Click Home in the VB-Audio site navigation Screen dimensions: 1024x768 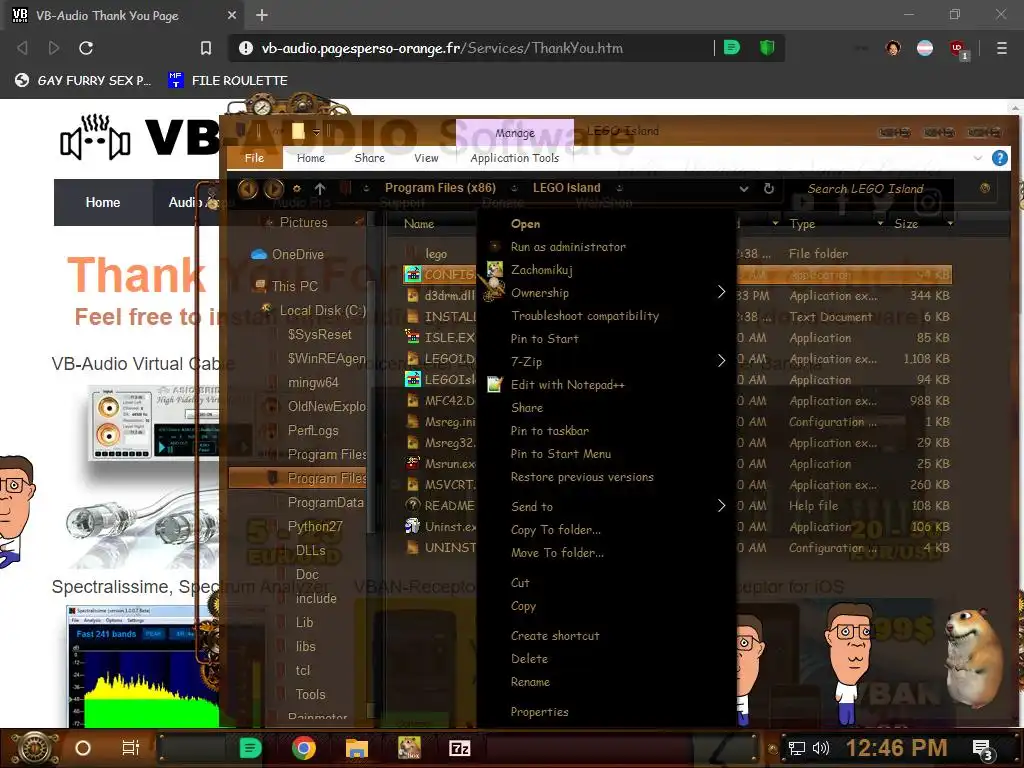(103, 202)
